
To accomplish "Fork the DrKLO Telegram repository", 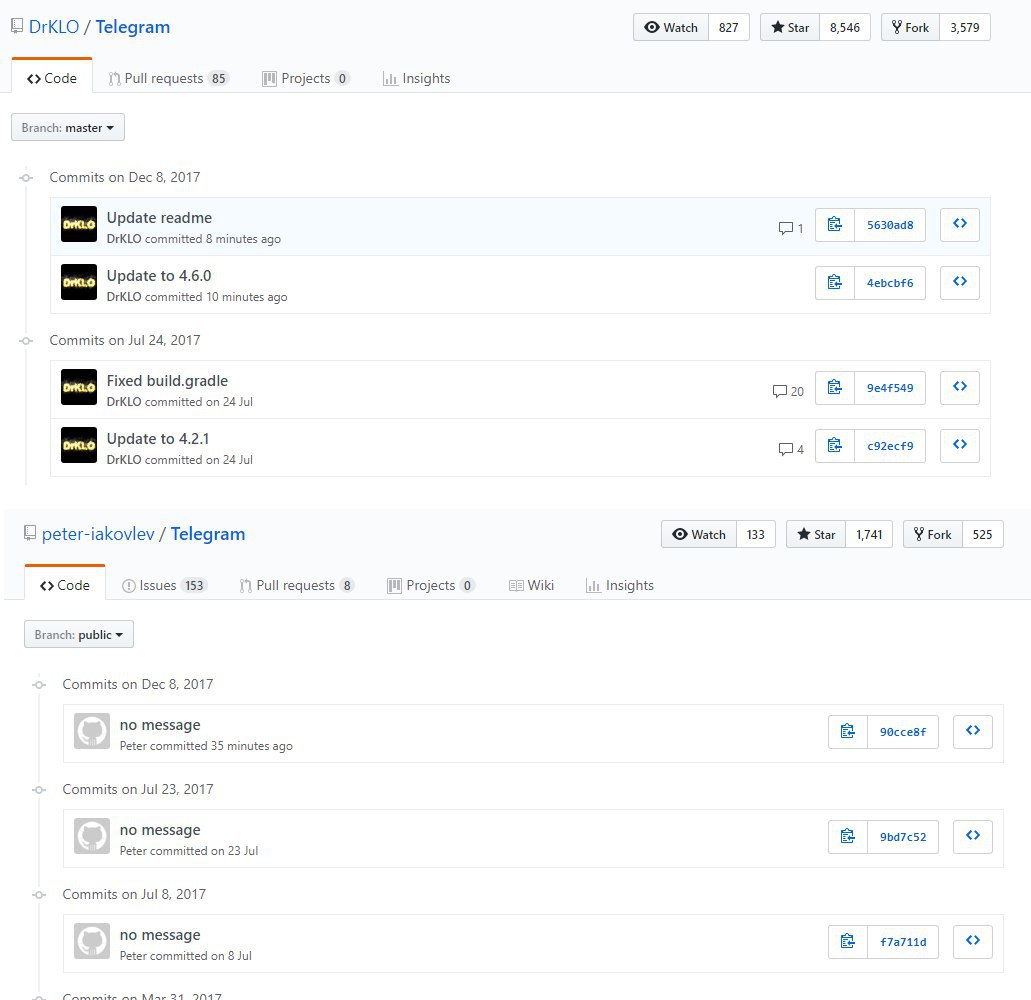I will point(910,28).
